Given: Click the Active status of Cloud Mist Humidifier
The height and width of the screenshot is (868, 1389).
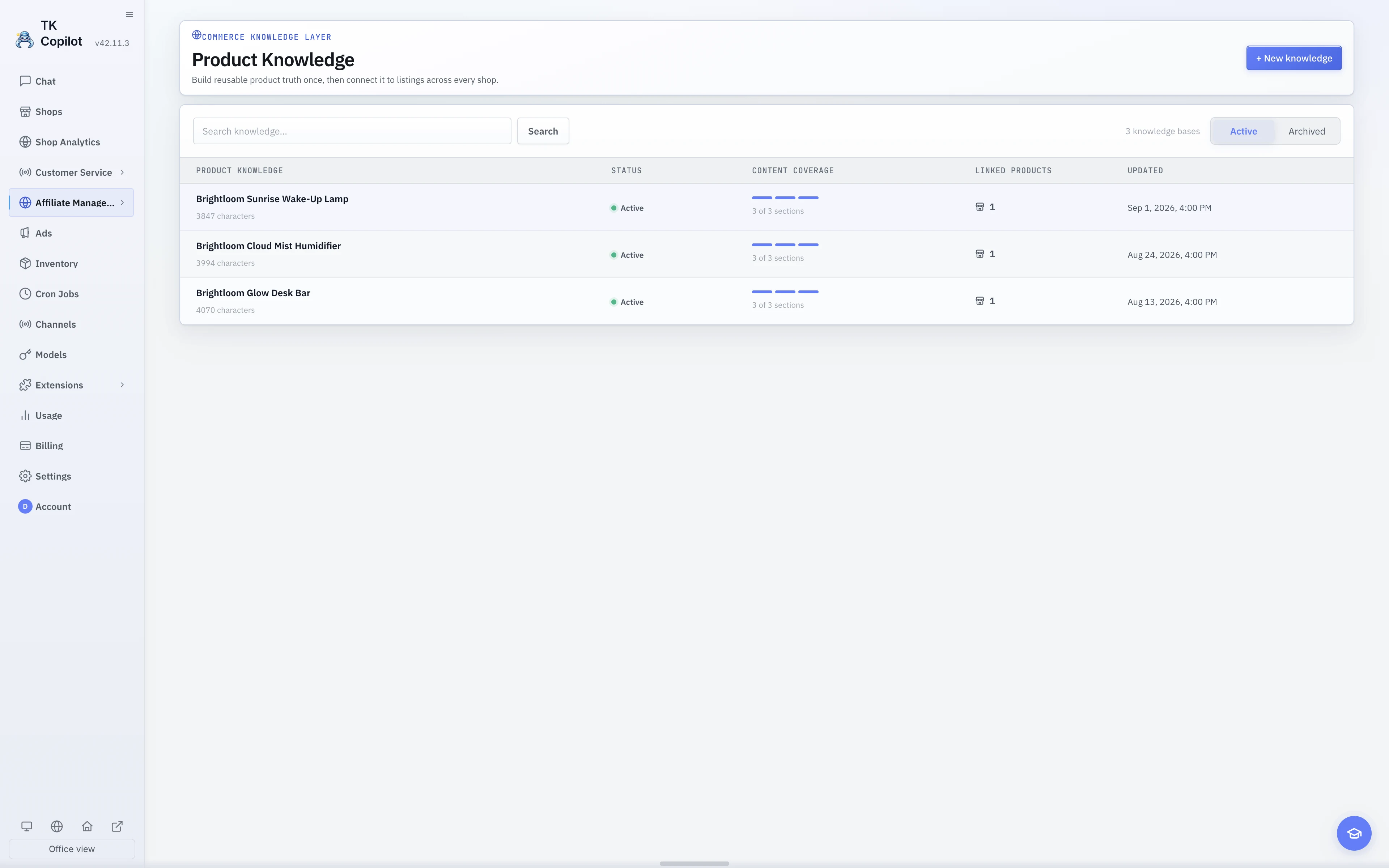Looking at the screenshot, I should 627,255.
